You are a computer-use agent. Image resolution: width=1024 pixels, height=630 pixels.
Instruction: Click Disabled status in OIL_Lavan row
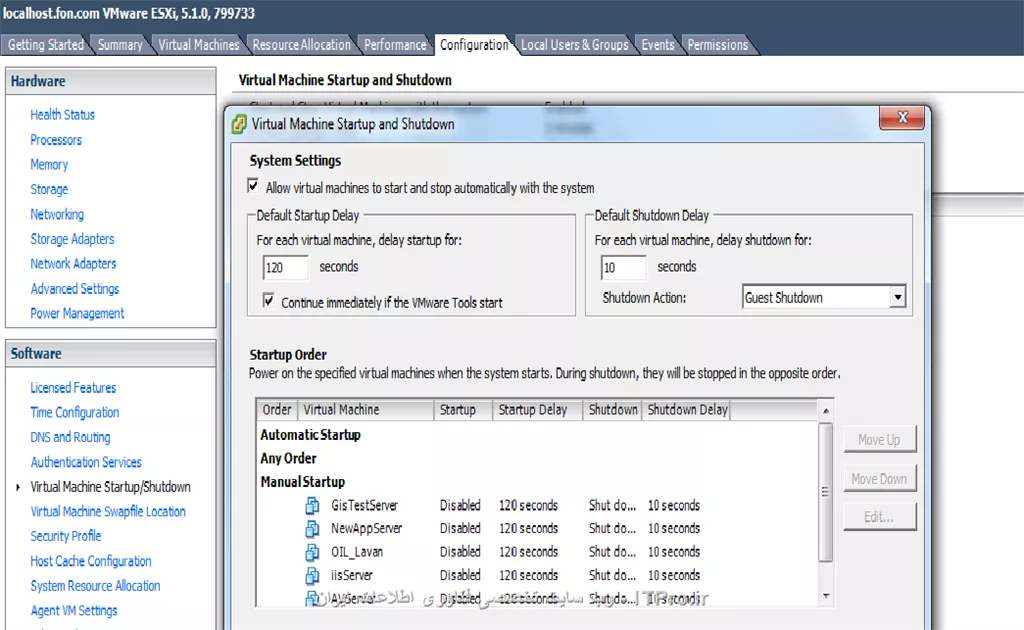point(460,552)
